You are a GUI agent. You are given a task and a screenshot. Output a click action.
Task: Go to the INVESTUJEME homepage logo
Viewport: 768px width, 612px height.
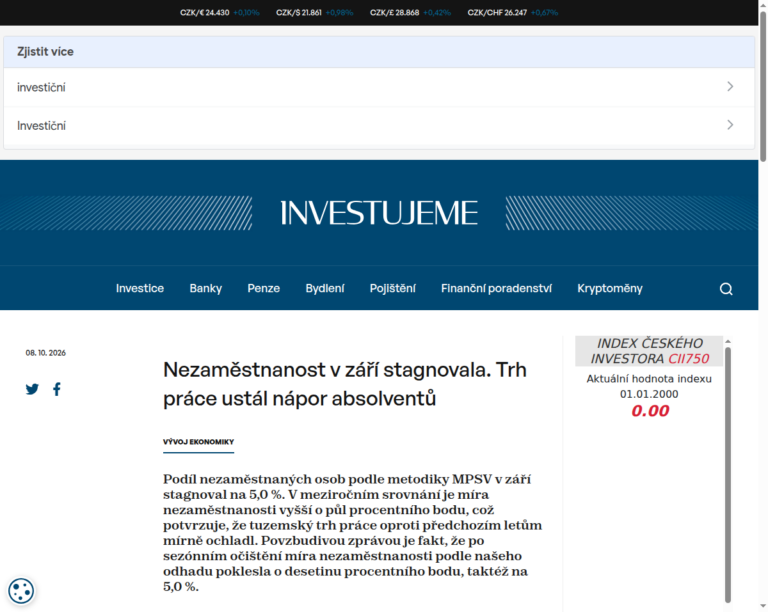click(379, 213)
